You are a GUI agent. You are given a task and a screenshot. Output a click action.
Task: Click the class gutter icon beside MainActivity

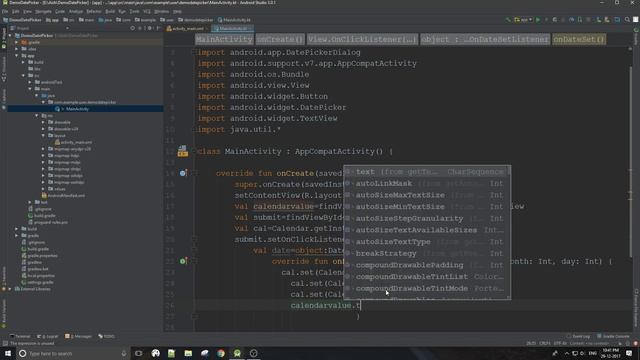(x=182, y=151)
